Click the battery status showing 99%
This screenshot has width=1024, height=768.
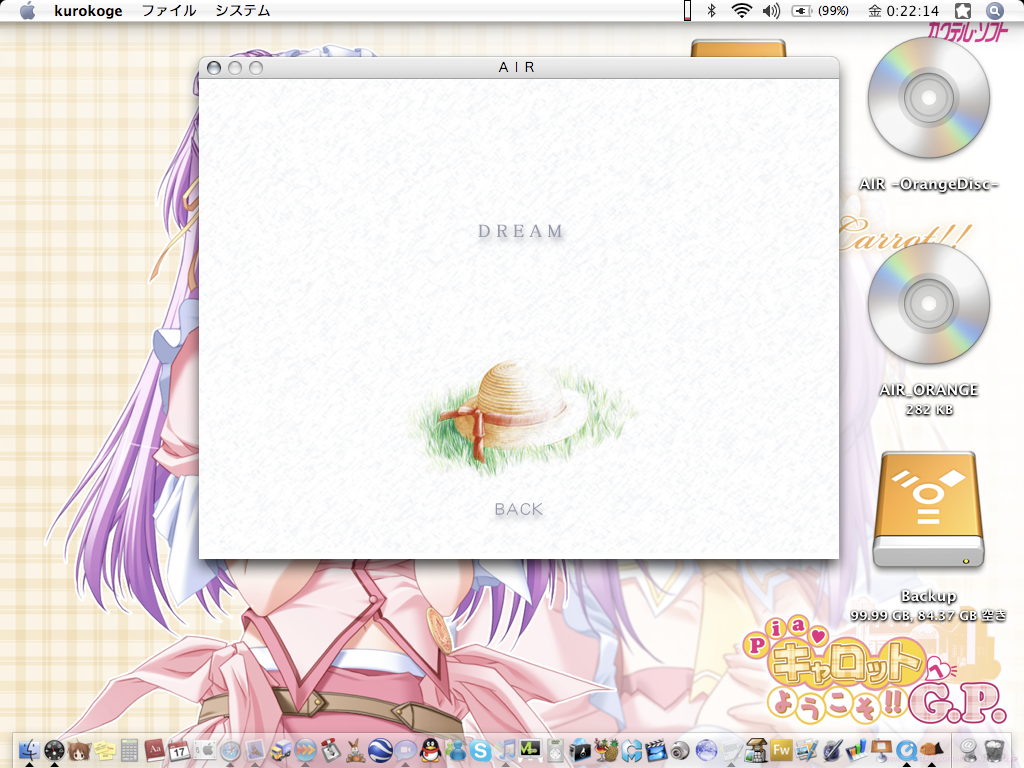click(820, 10)
